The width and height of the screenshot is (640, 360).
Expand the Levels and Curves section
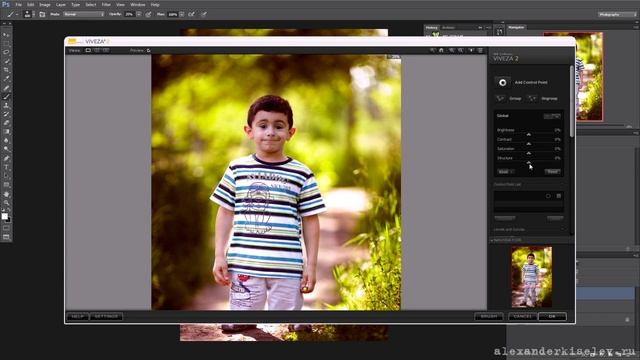tap(509, 229)
